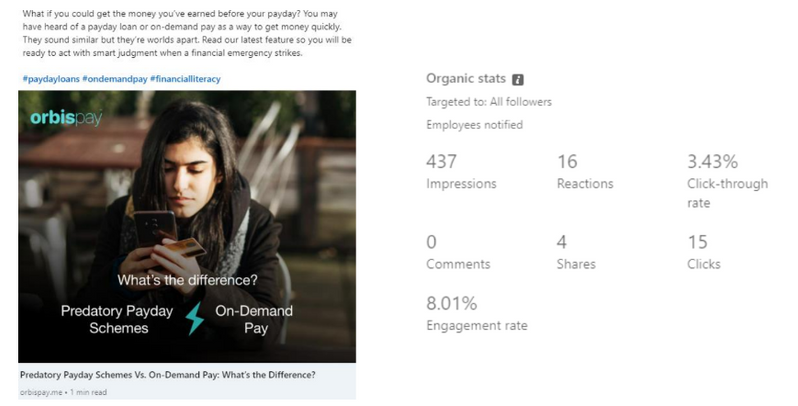Select the 4 Shares stat
The width and height of the screenshot is (798, 406).
[x=576, y=252]
